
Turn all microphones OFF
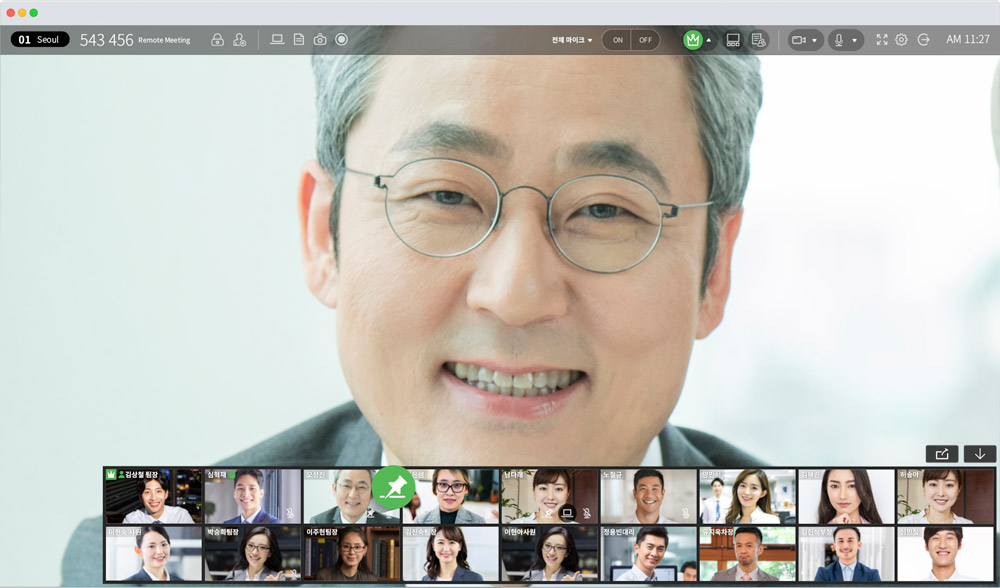645,40
